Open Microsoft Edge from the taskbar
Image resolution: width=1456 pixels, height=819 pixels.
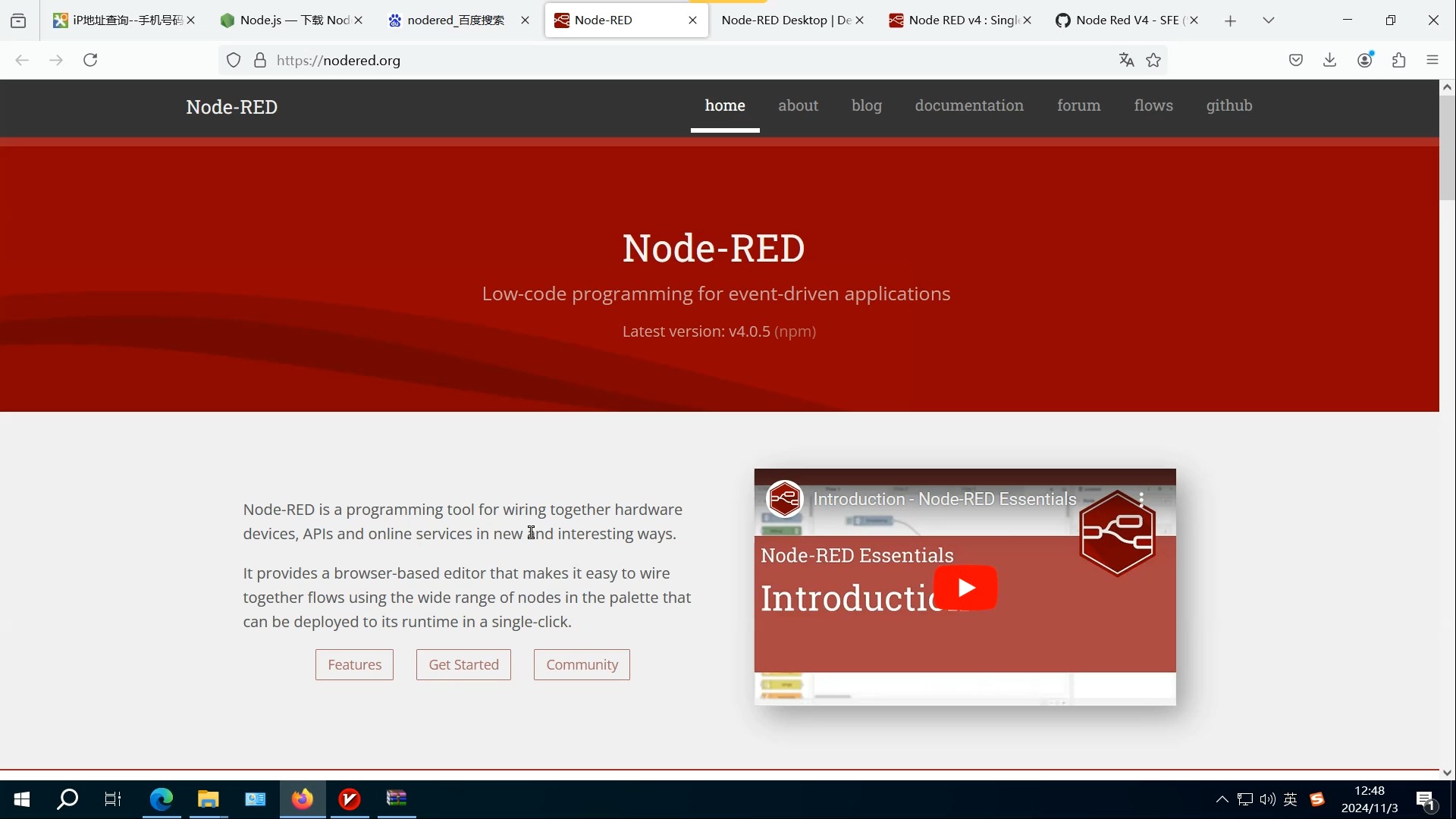162,799
